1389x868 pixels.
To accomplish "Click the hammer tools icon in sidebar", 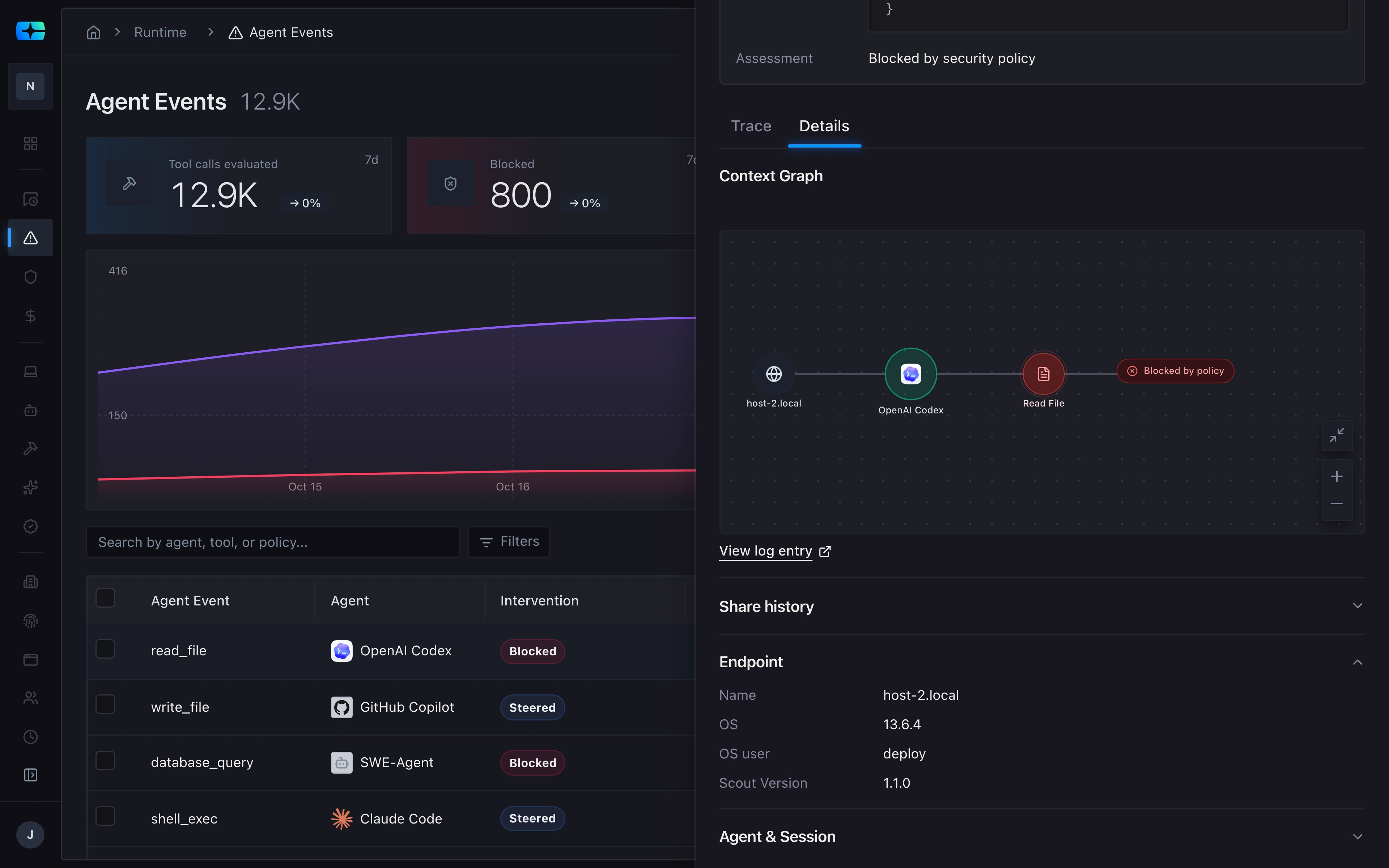I will point(30,448).
